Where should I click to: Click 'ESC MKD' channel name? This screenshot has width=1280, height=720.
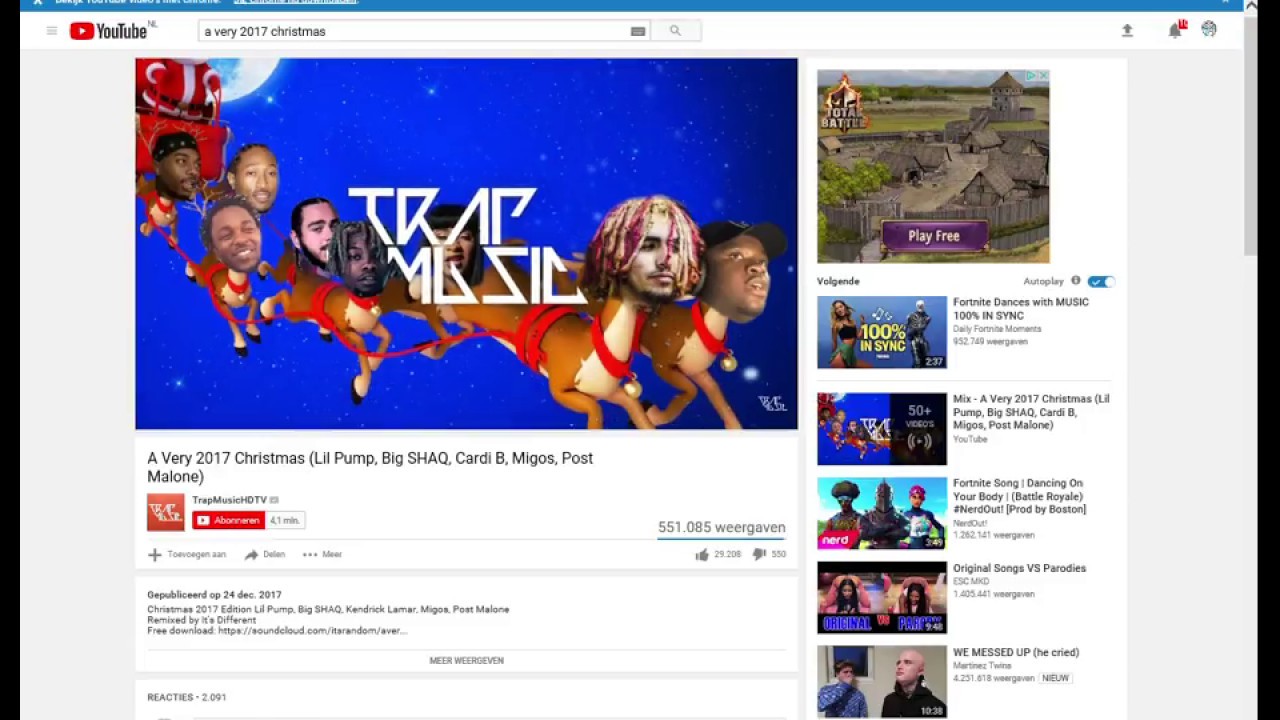(970, 581)
